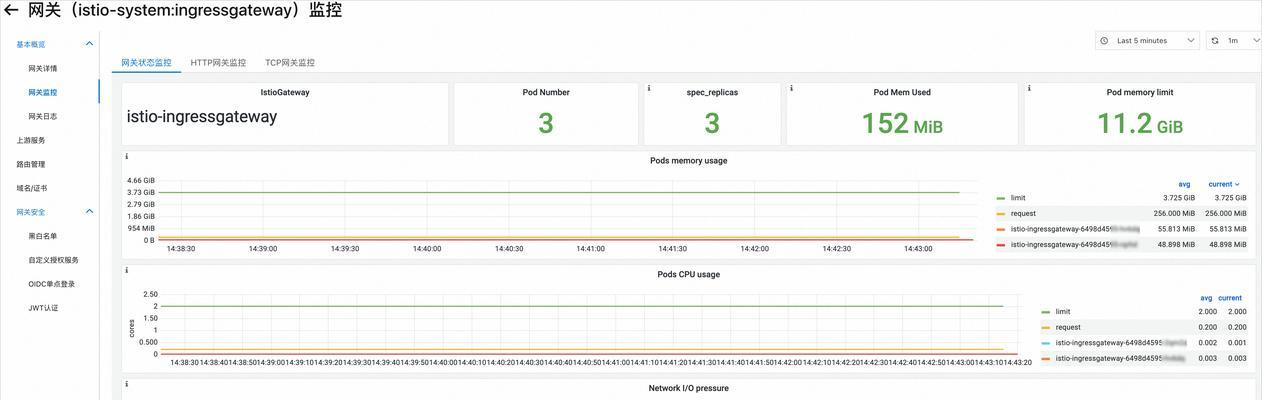Open 黑白名单 in the sidebar
The width and height of the screenshot is (1262, 400).
(x=43, y=236)
